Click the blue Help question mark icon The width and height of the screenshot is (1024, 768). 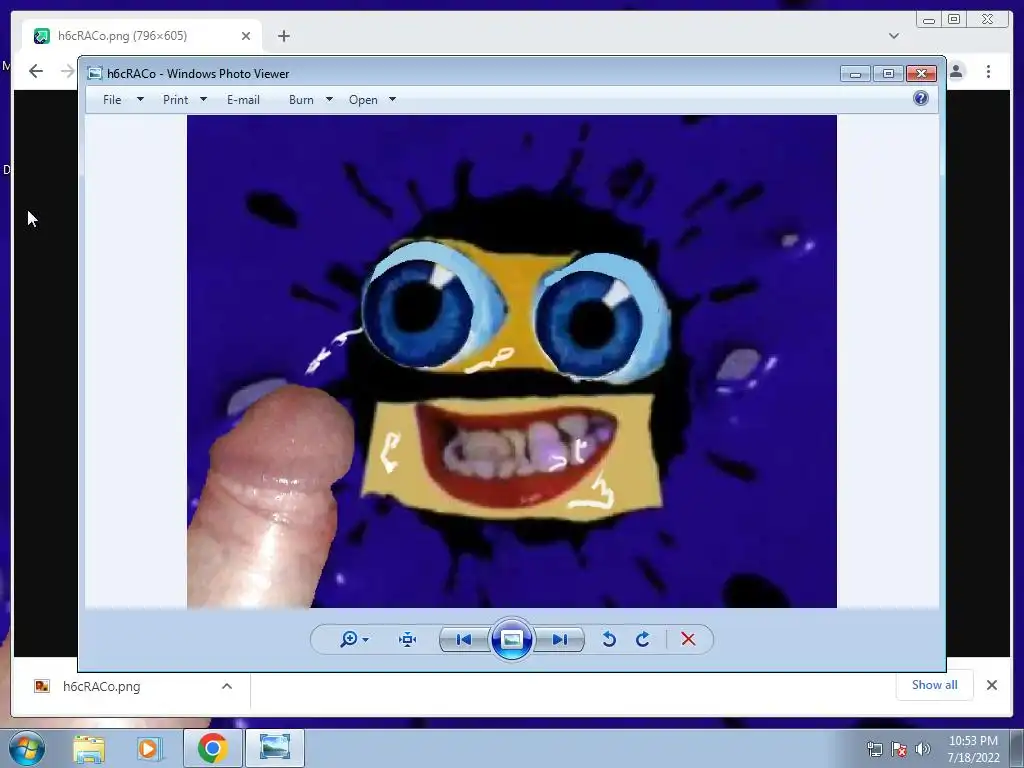(x=921, y=99)
